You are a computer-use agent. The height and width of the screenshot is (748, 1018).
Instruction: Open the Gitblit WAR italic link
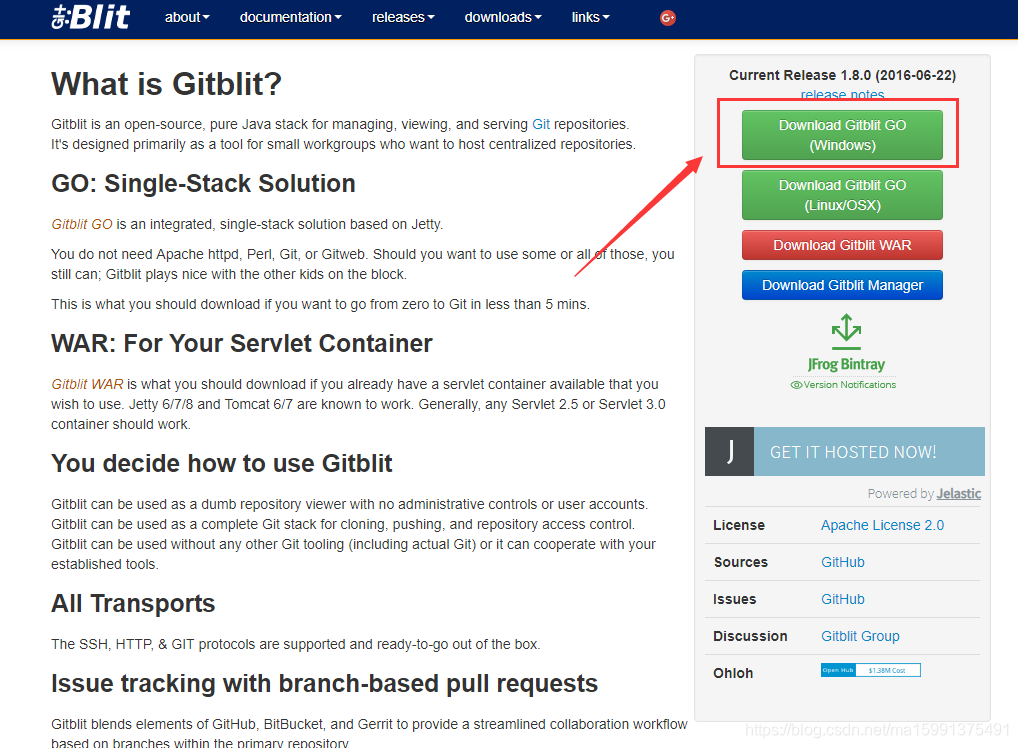point(87,384)
